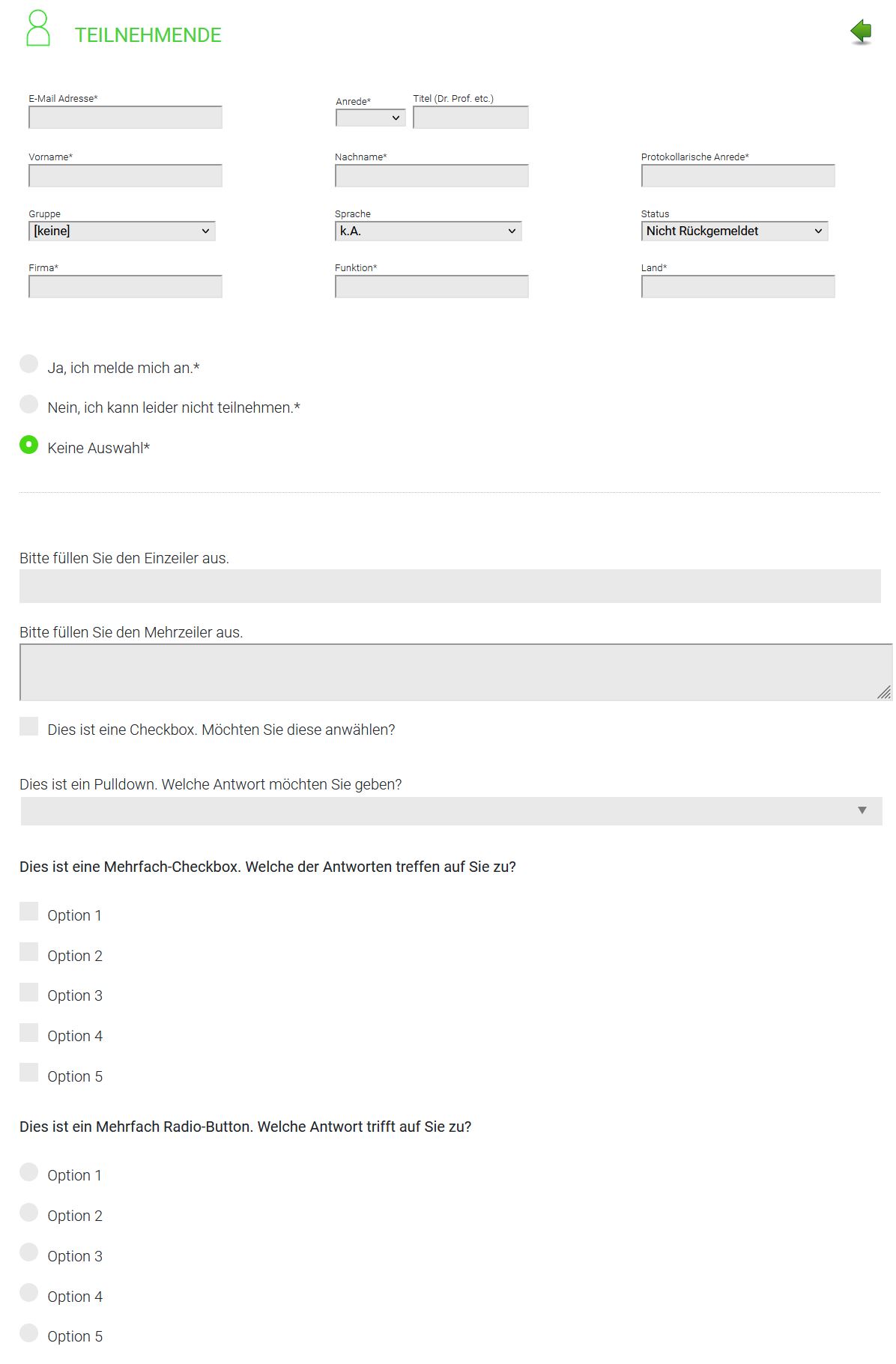Focus the Nachname text field
The width and height of the screenshot is (896, 1364).
(x=432, y=176)
